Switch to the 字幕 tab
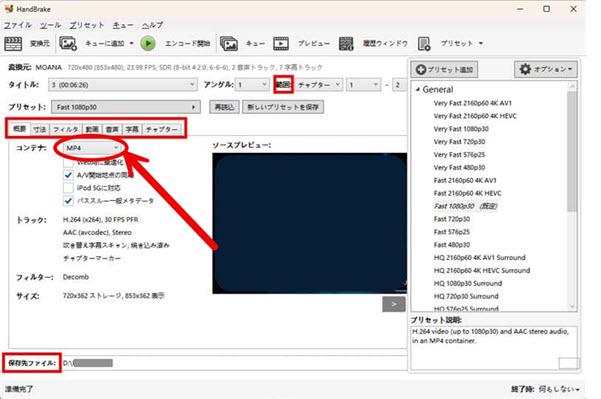 [132, 129]
